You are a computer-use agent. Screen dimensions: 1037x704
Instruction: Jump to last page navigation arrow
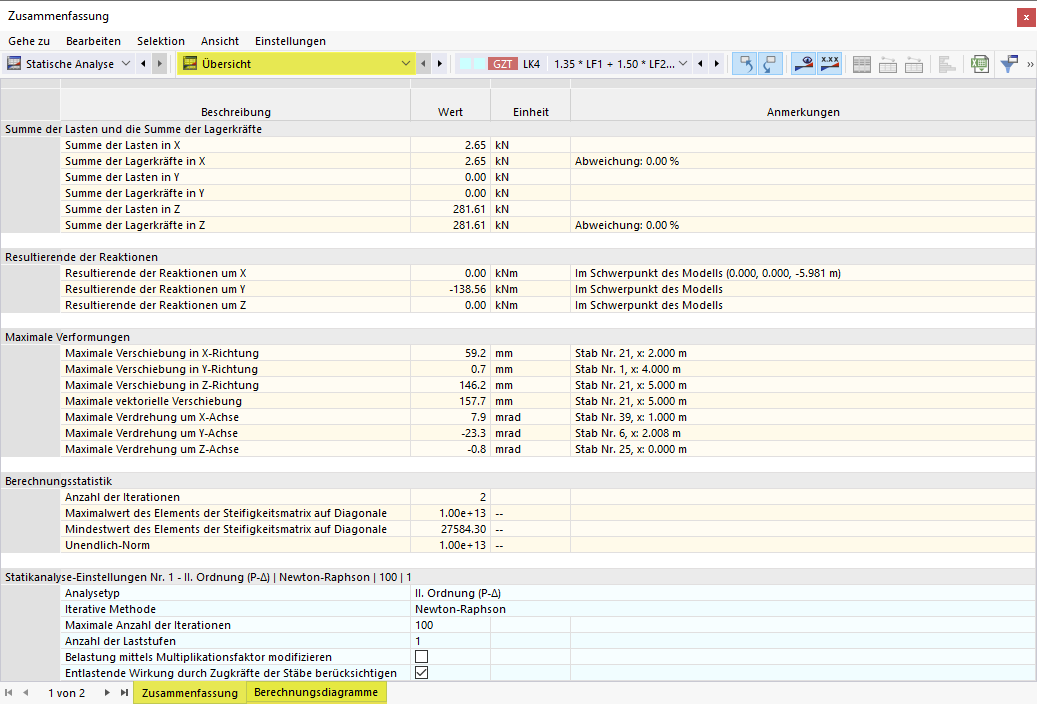[124, 693]
